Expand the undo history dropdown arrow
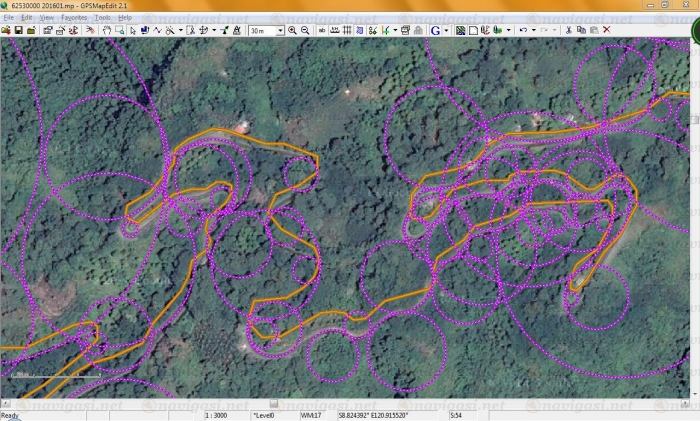The width and height of the screenshot is (700, 421). (x=533, y=31)
